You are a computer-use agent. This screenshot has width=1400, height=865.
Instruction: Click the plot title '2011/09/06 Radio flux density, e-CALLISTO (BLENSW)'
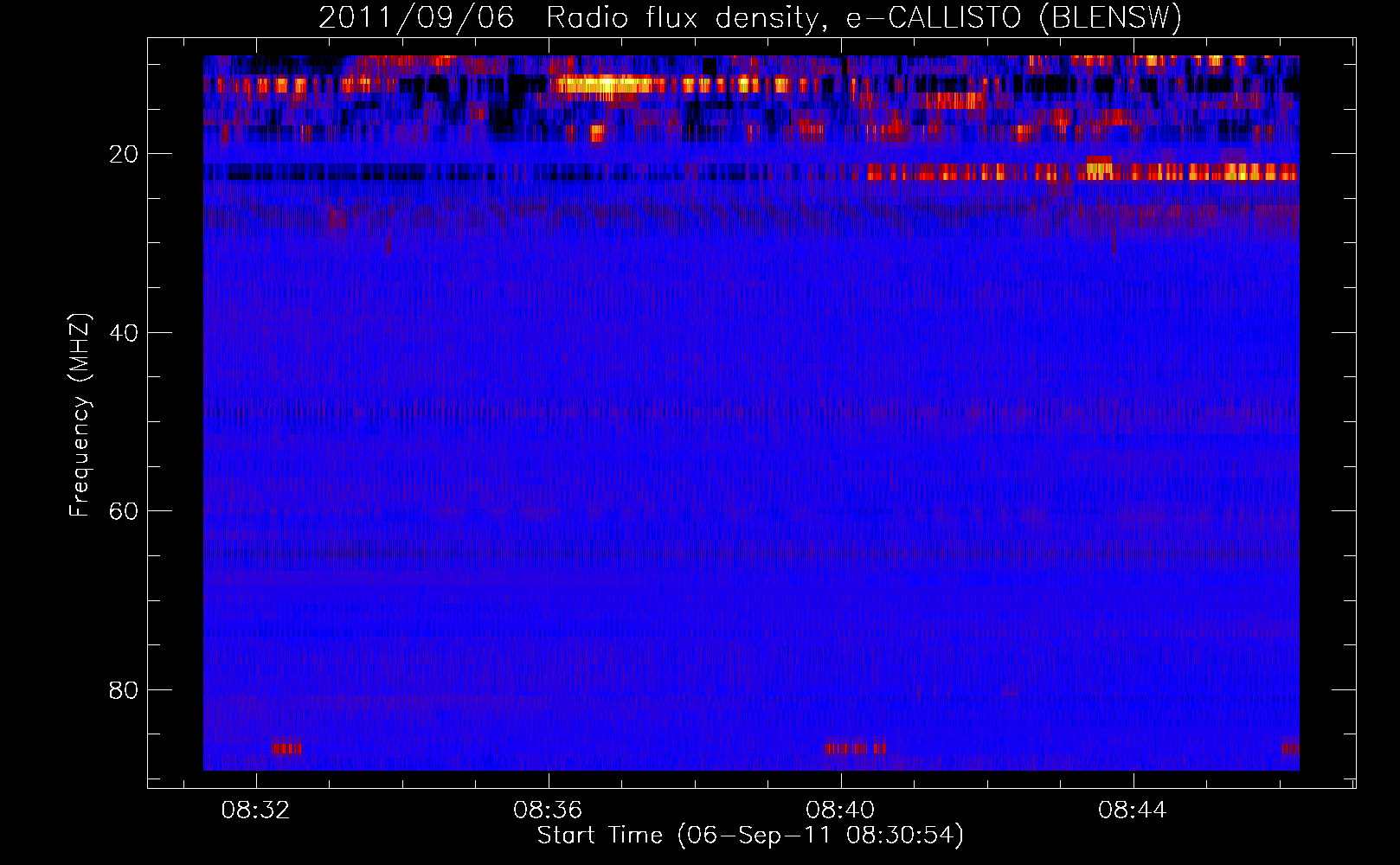[x=750, y=17]
